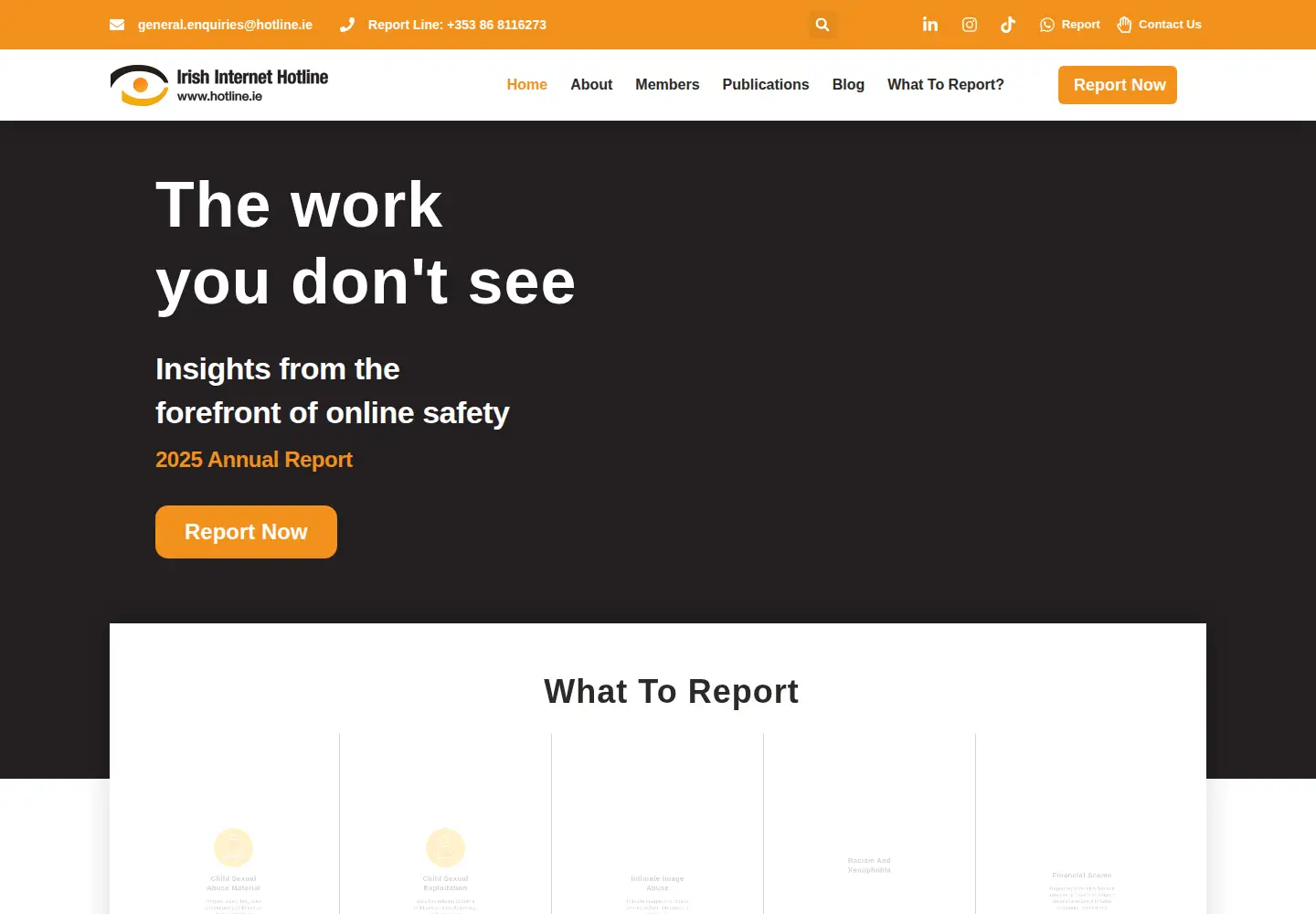
Task: Select the Racism And Xenophobia card title
Action: tap(869, 865)
